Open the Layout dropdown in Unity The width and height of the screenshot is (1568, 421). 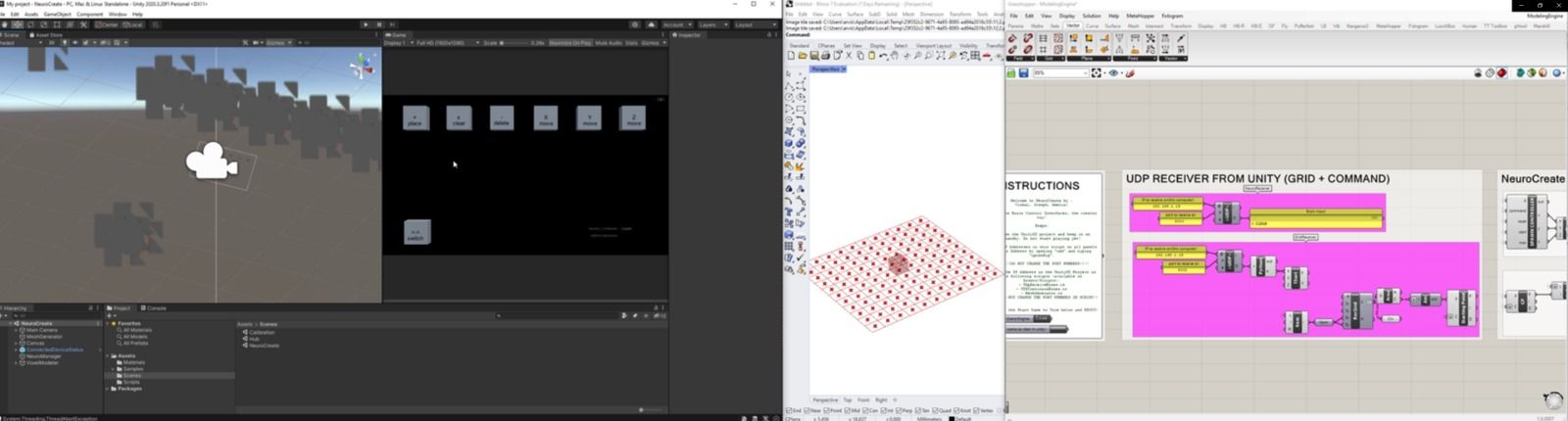755,24
